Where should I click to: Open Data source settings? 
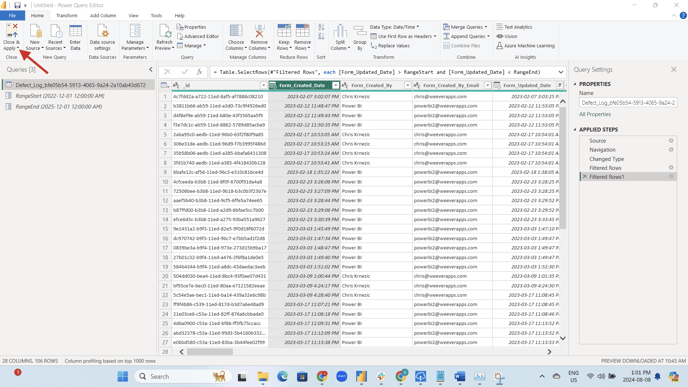pos(102,37)
